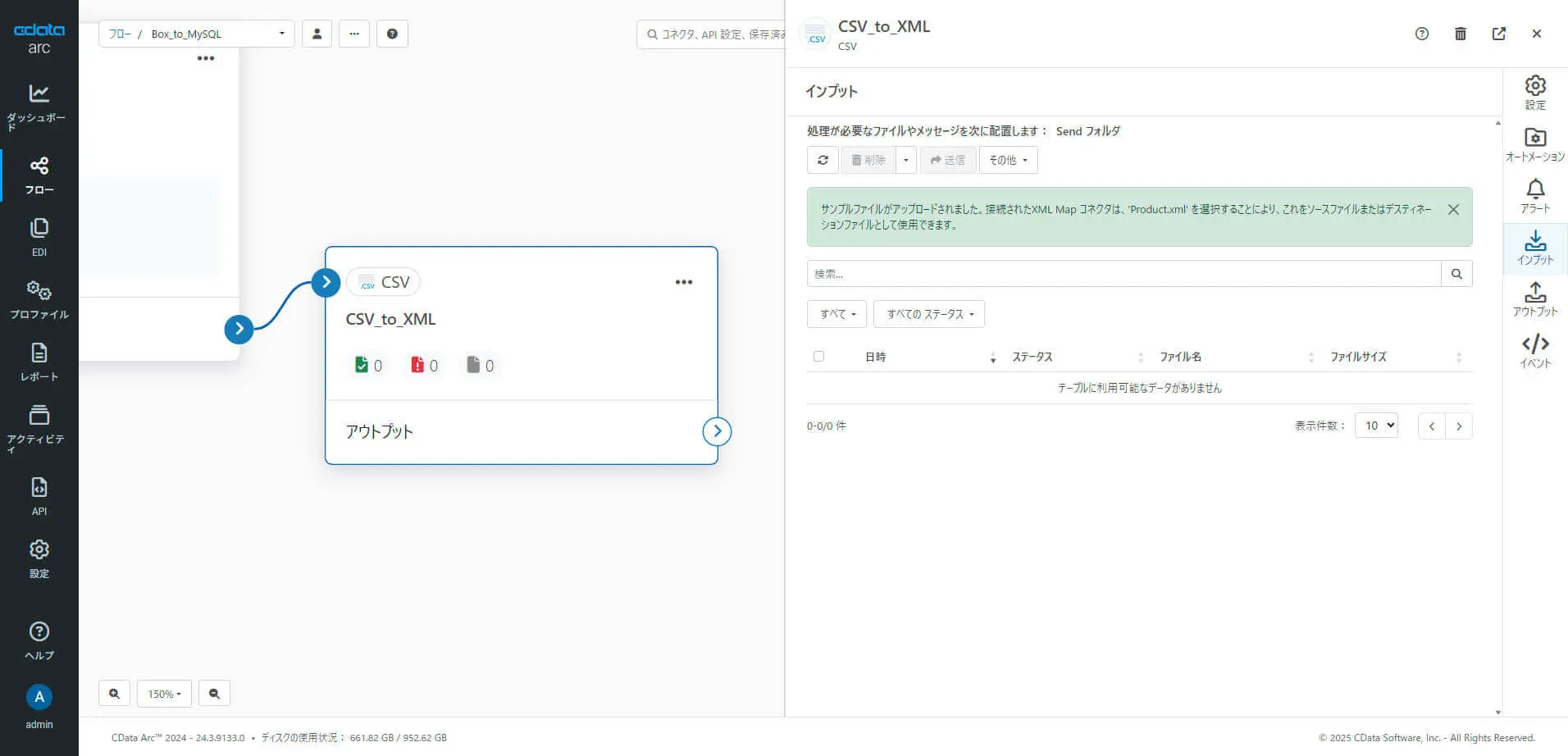Open the 150% zoom level dropdown

(x=164, y=694)
